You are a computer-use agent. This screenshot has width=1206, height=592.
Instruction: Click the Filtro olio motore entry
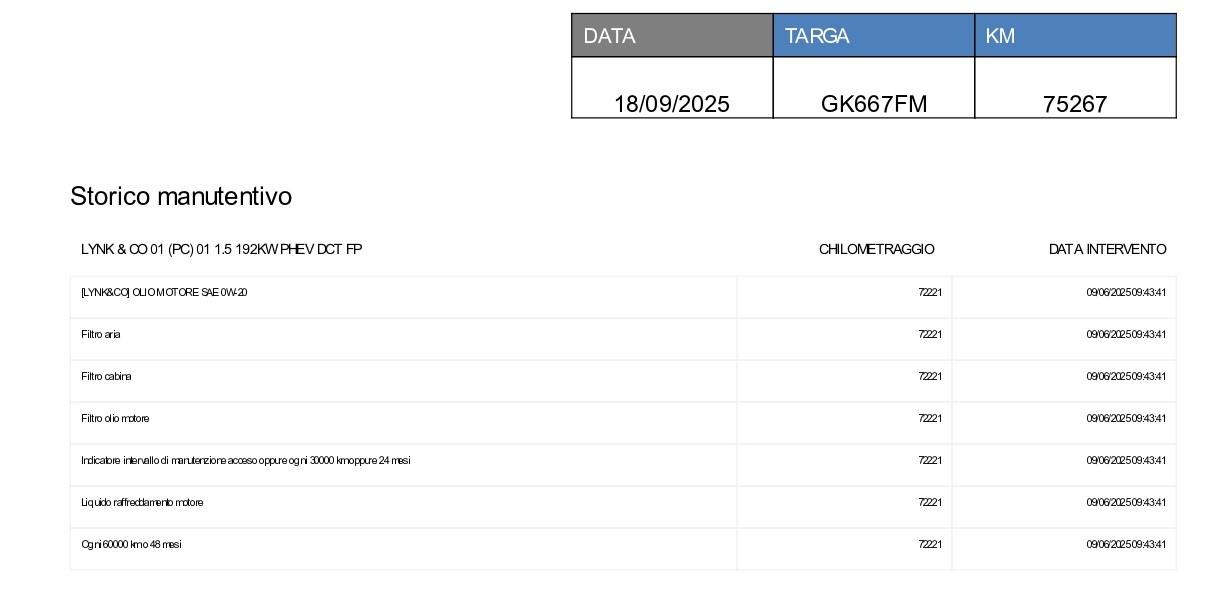(x=115, y=418)
